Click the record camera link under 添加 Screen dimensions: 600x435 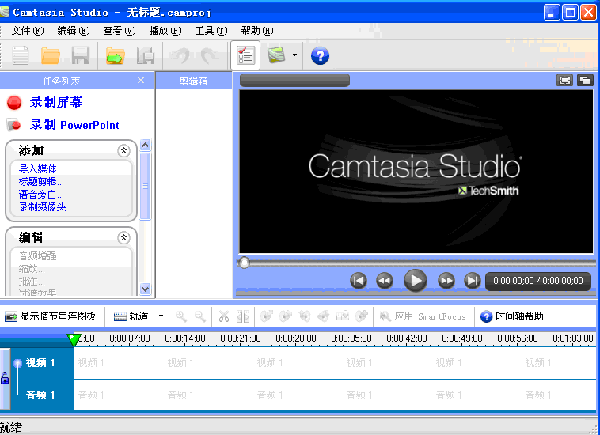[43, 207]
